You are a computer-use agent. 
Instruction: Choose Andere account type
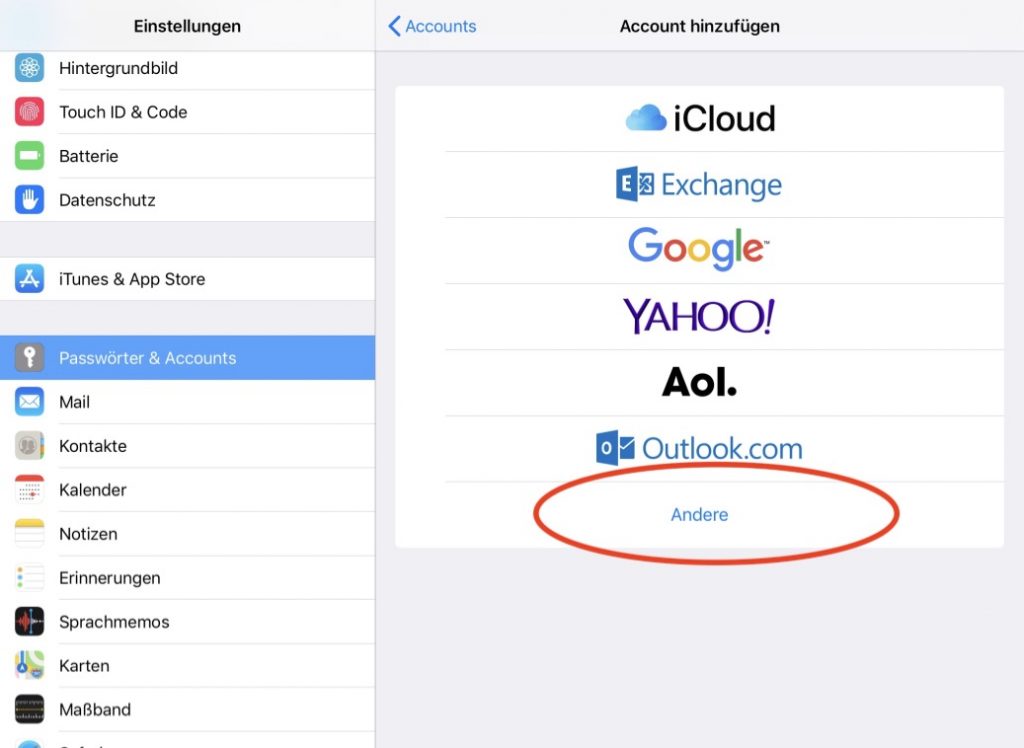699,515
